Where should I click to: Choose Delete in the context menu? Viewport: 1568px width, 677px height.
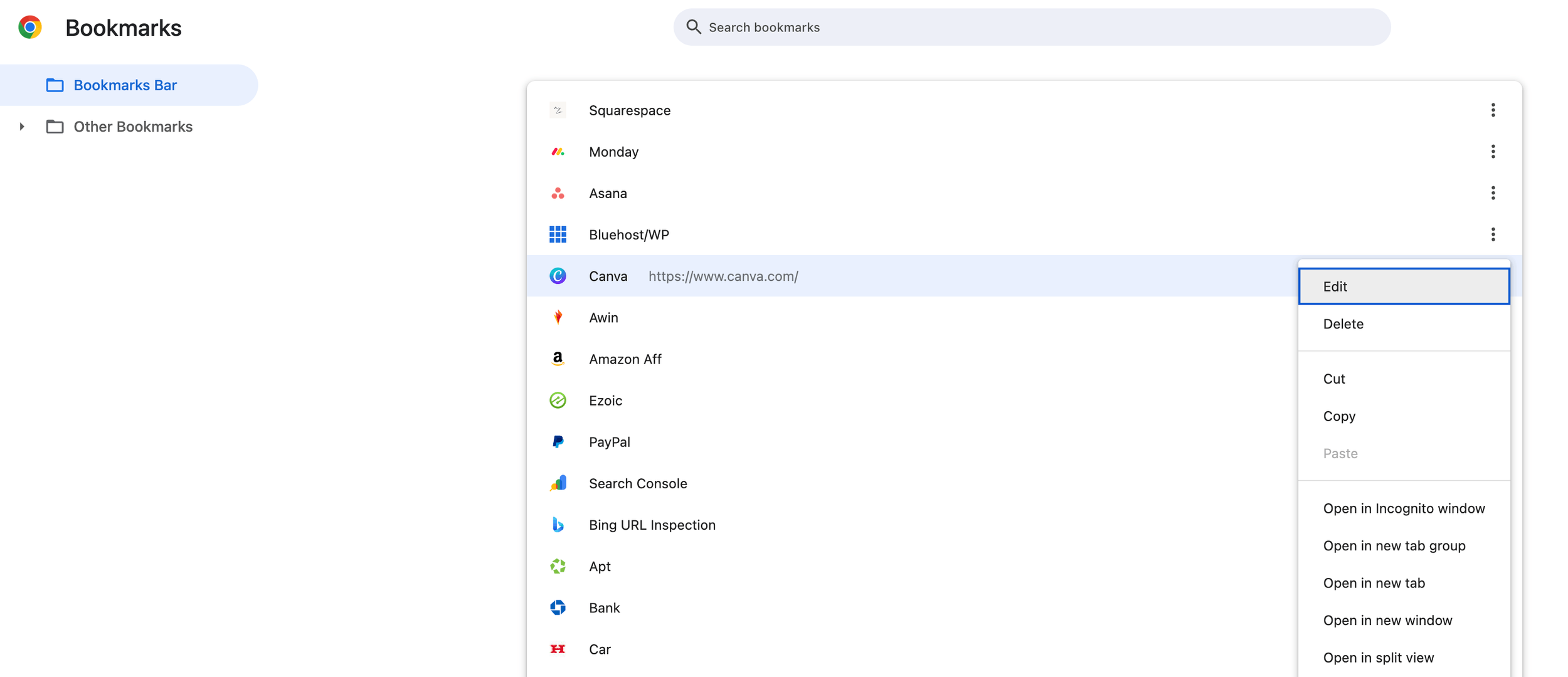pyautogui.click(x=1404, y=324)
